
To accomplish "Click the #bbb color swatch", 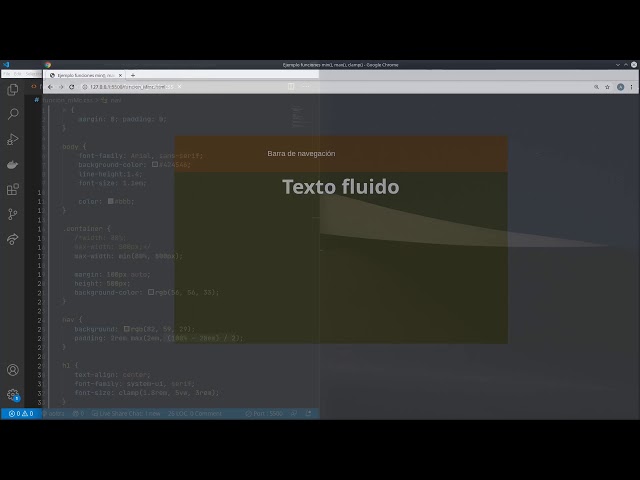I will tap(111, 201).
